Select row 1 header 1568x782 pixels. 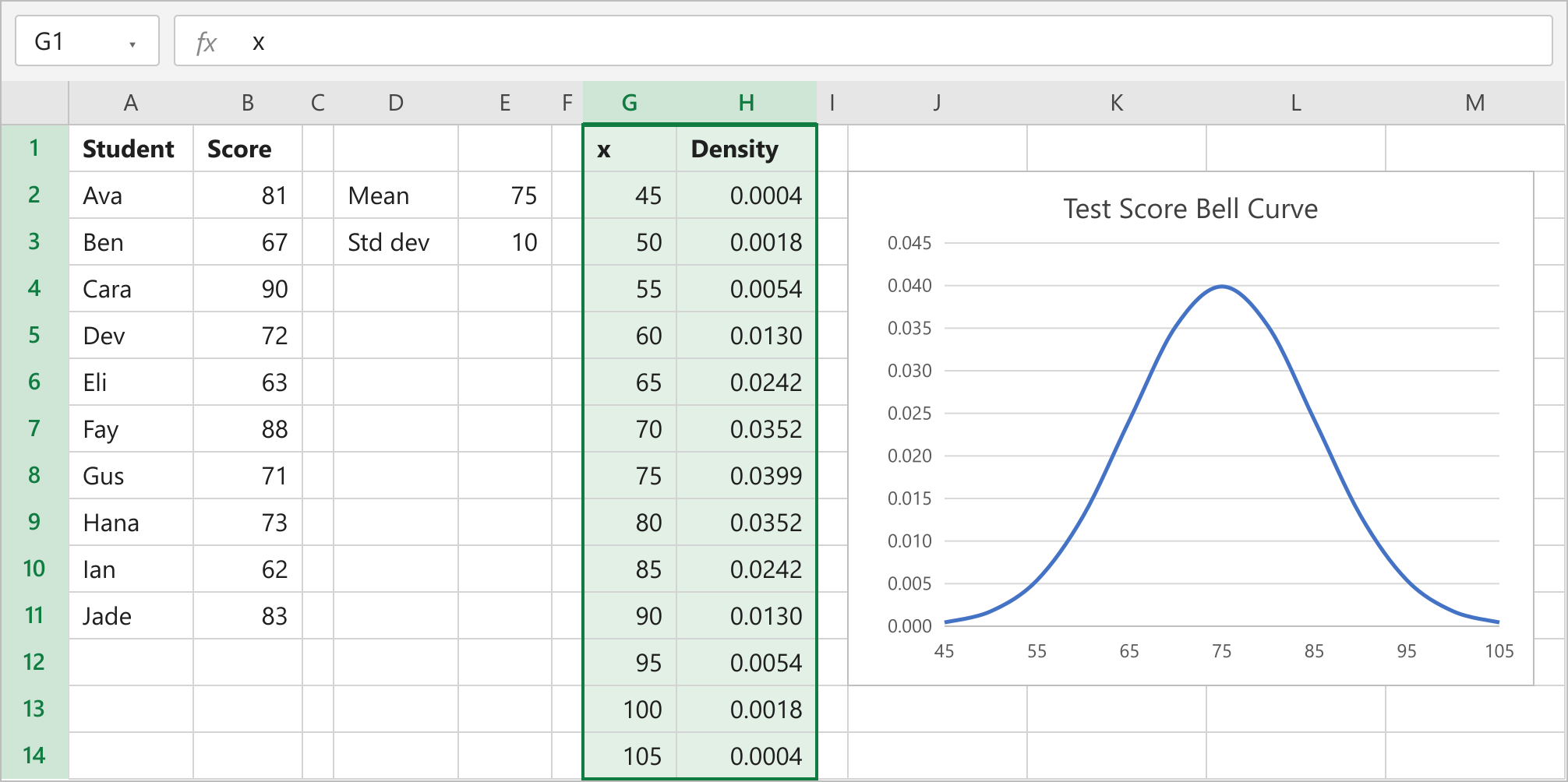(34, 148)
